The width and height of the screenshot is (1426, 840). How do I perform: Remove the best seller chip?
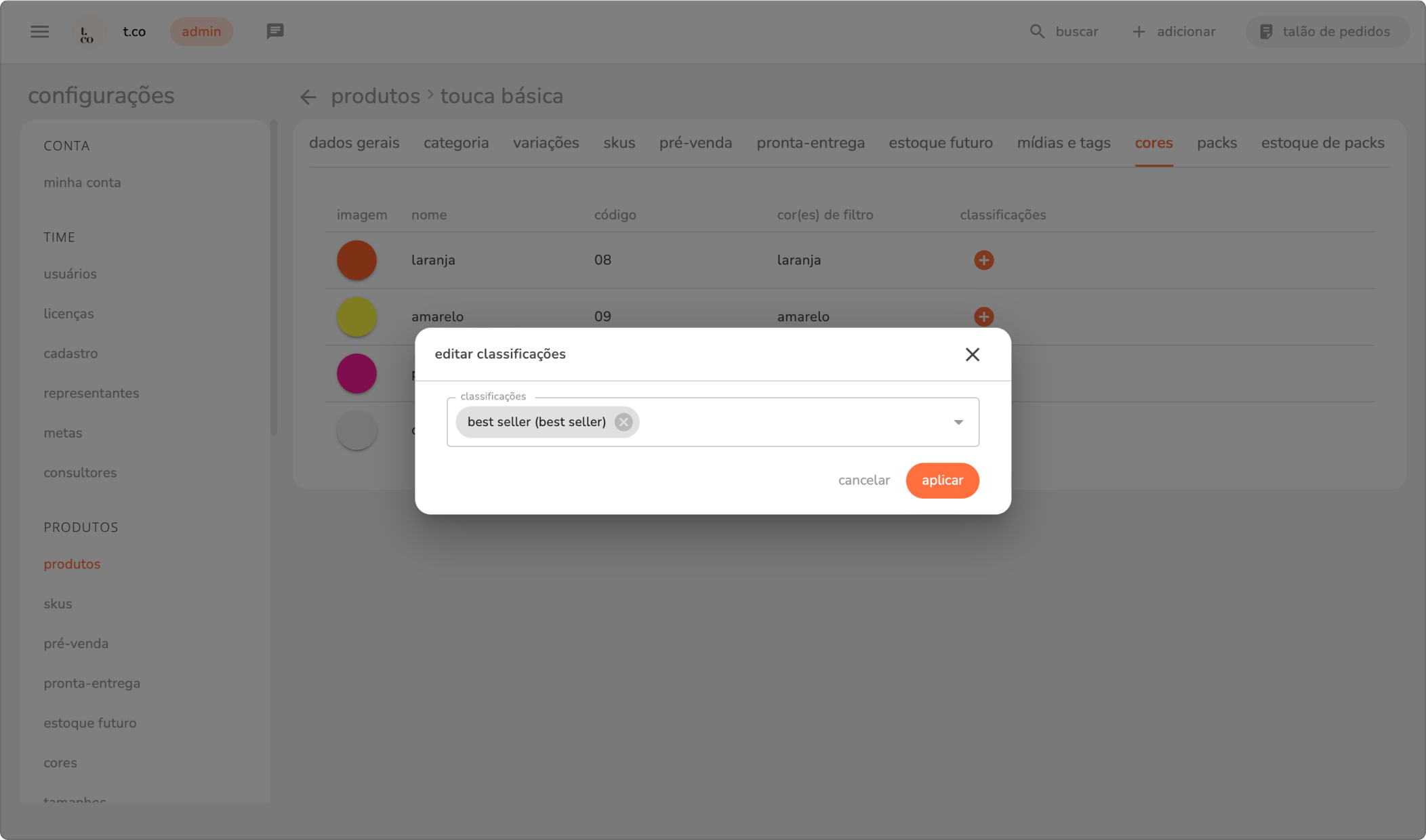pos(623,422)
